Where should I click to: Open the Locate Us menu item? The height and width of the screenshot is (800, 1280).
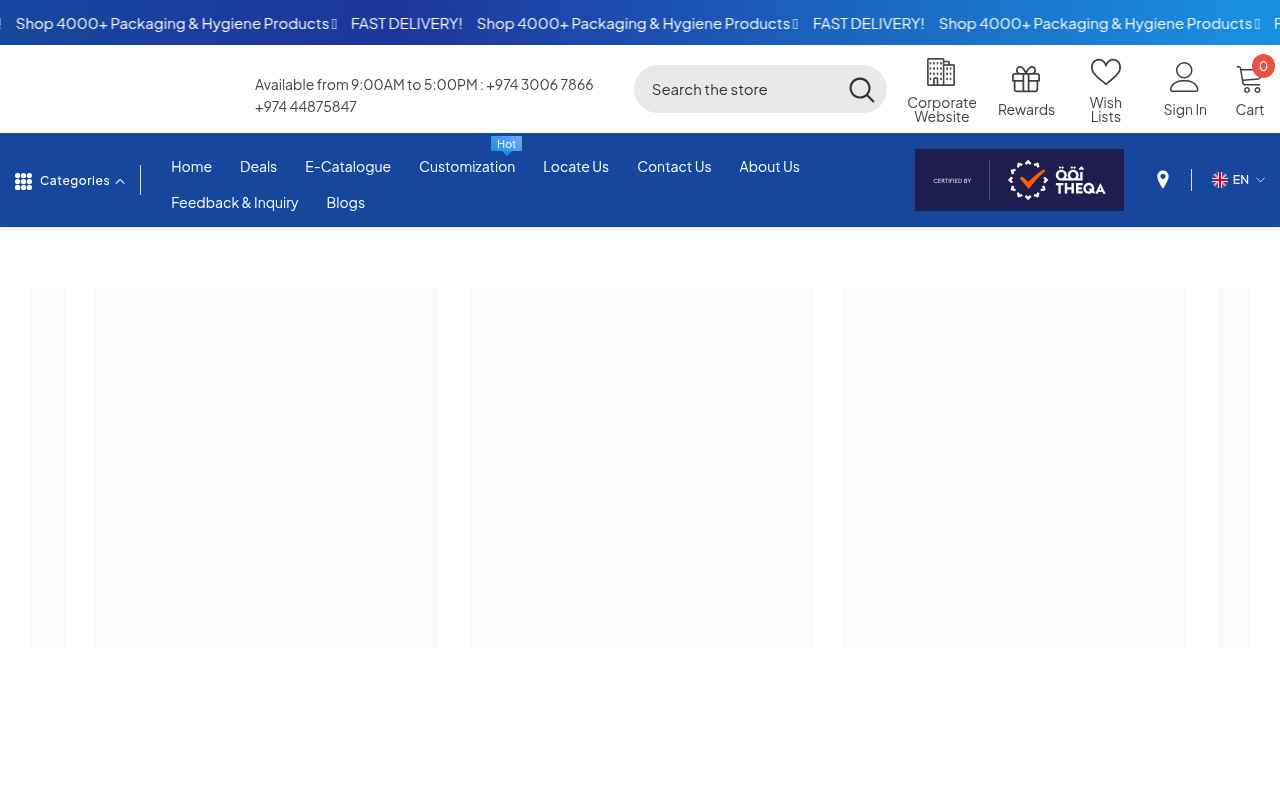(576, 166)
